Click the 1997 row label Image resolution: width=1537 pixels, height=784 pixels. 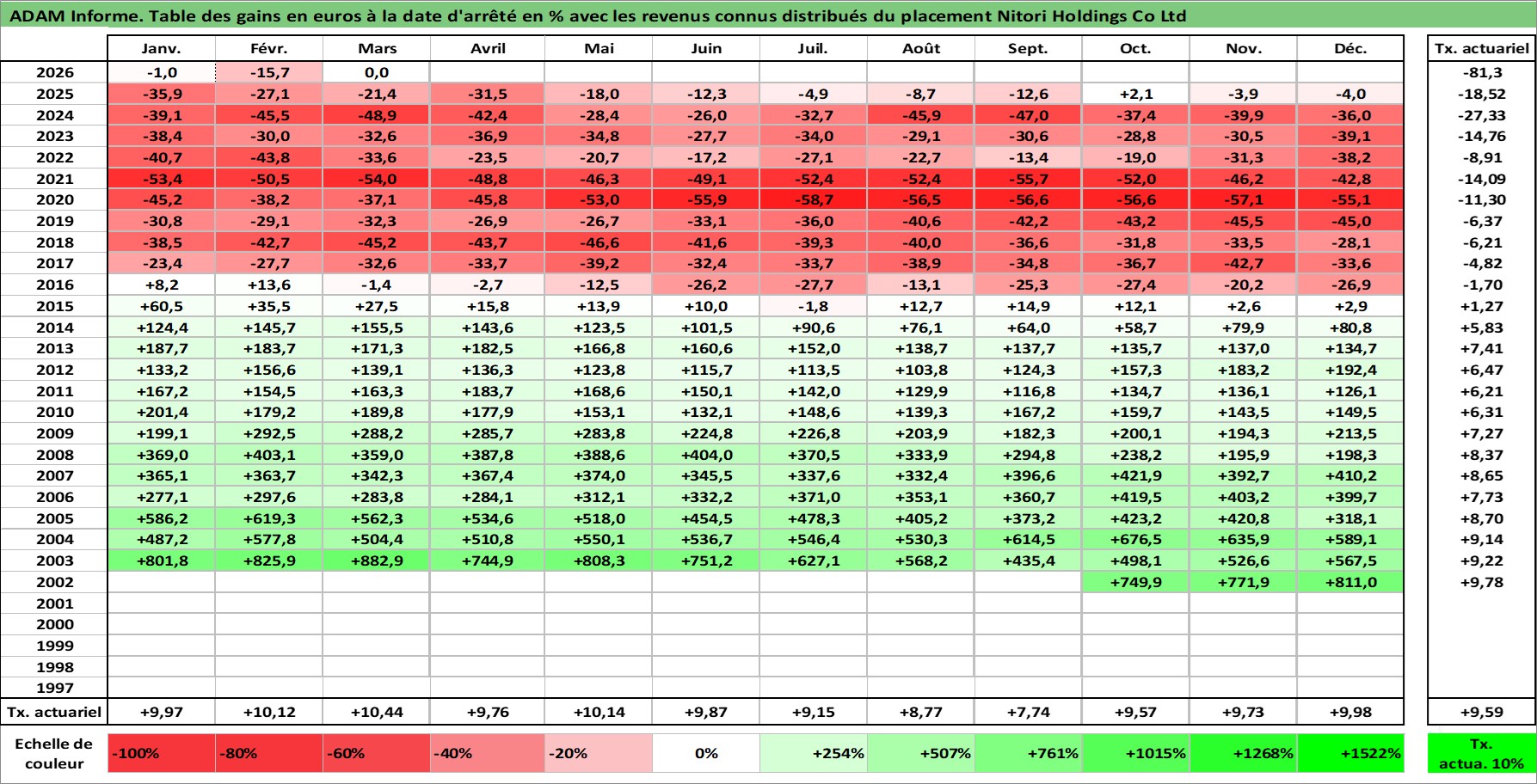[x=54, y=689]
